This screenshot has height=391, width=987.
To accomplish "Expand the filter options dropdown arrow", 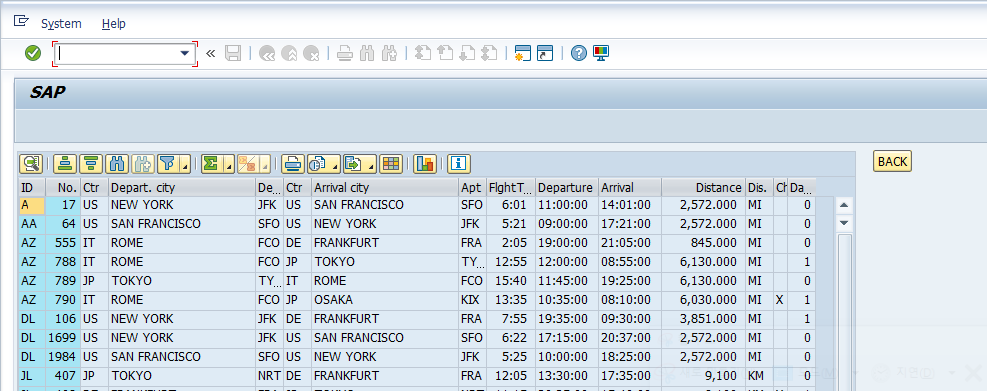I will click(x=185, y=164).
